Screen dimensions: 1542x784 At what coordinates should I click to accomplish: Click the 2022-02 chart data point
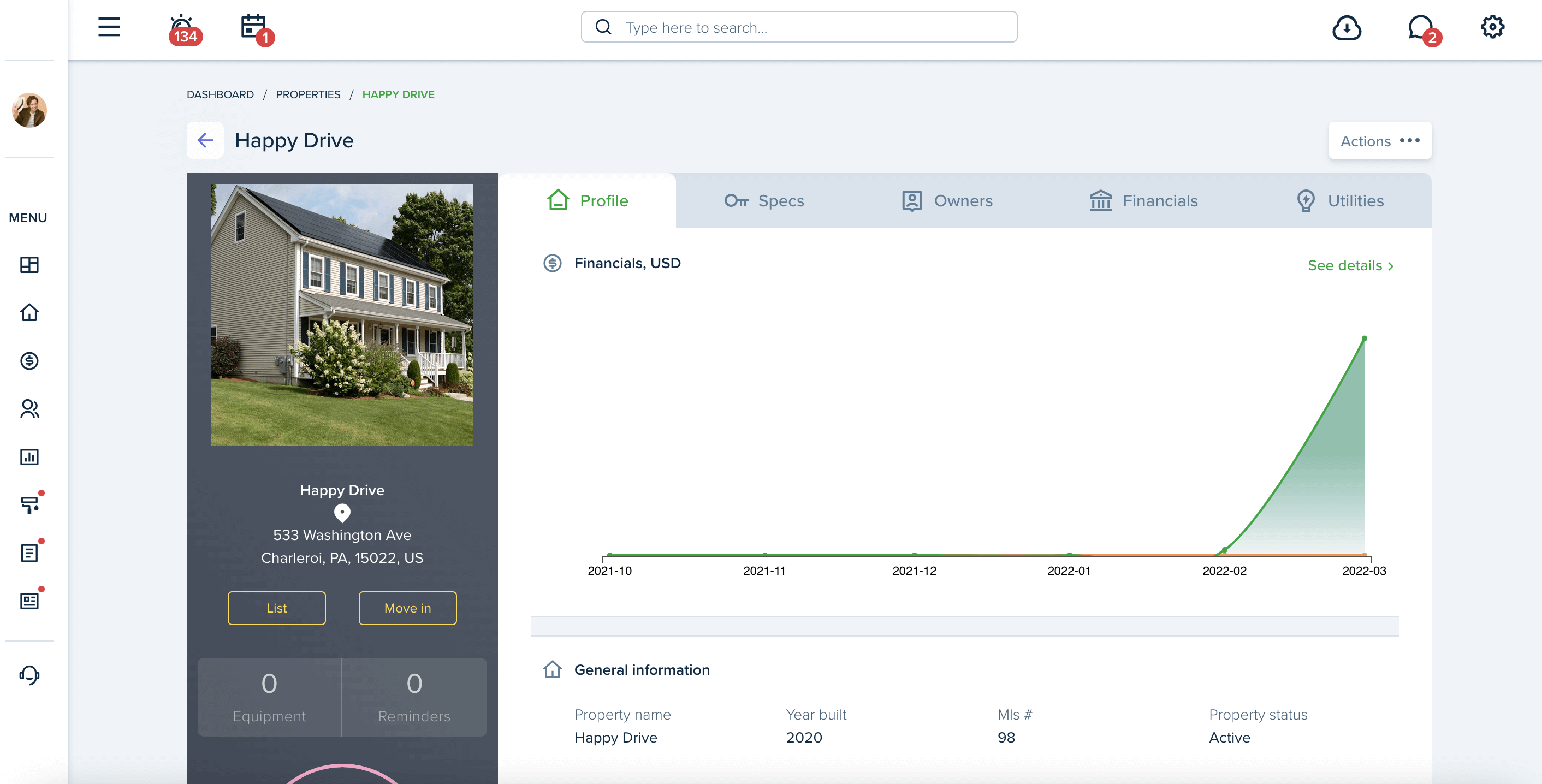[1225, 549]
